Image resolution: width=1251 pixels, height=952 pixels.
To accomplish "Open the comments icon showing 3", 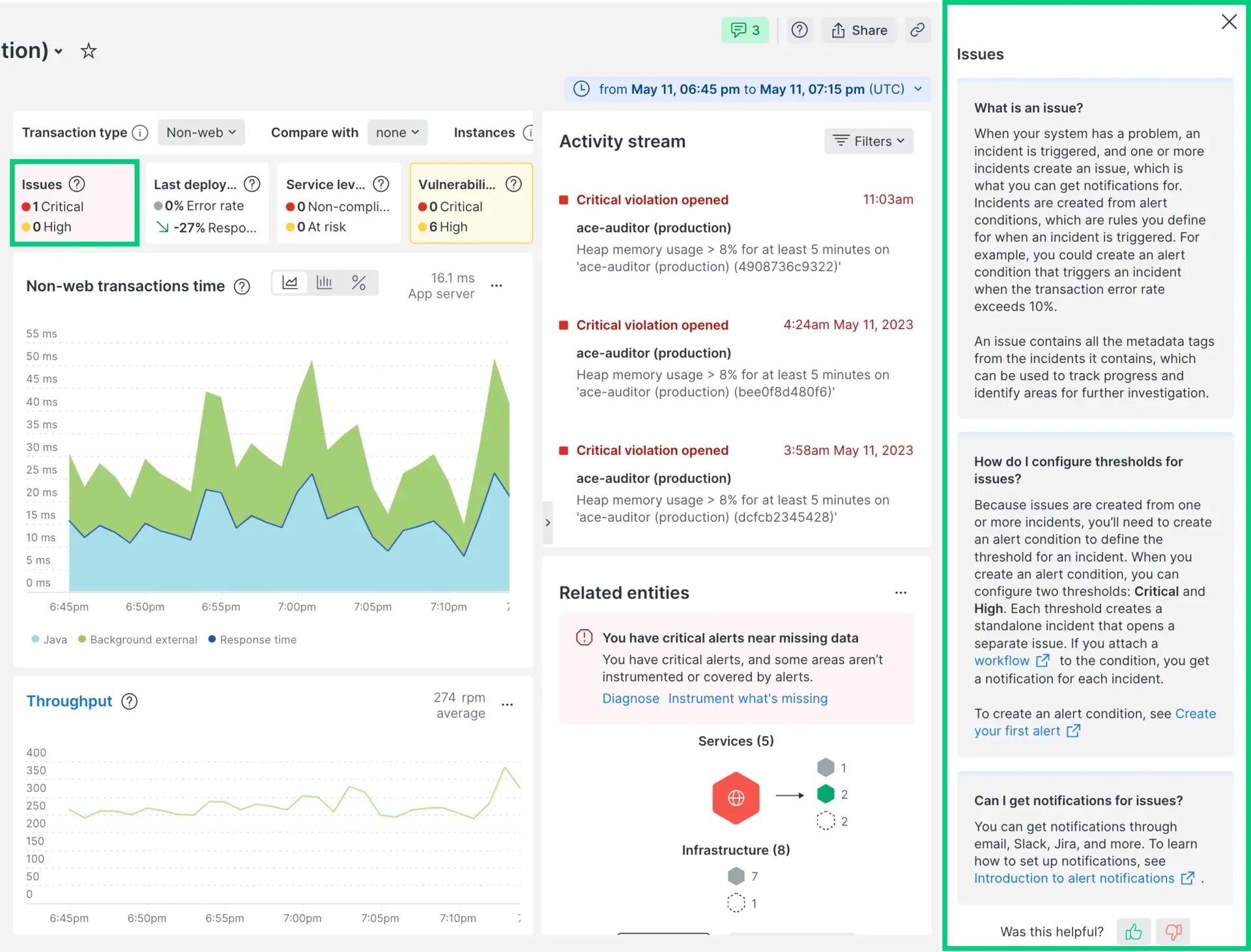I will (745, 30).
